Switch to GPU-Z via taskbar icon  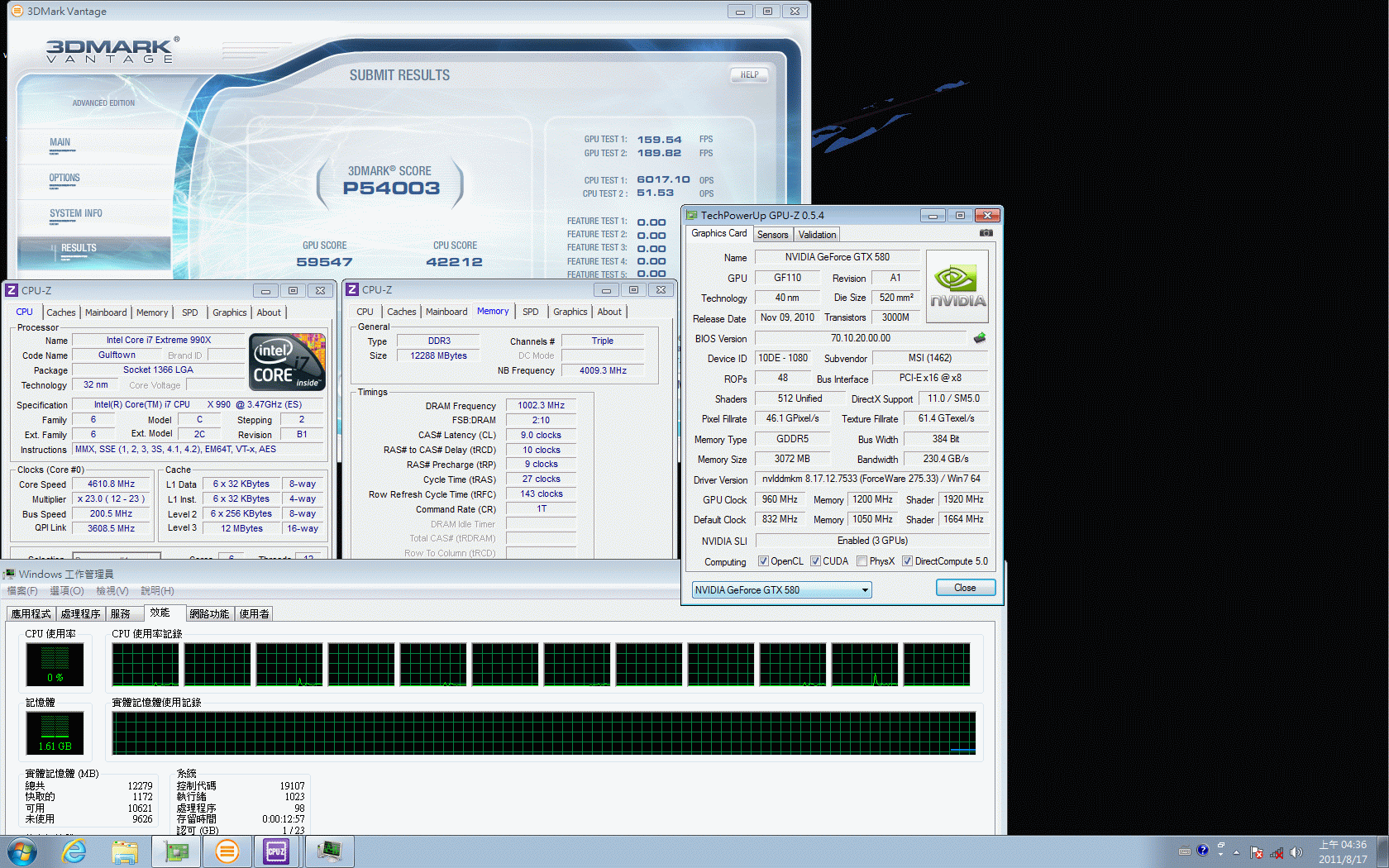pos(176,851)
